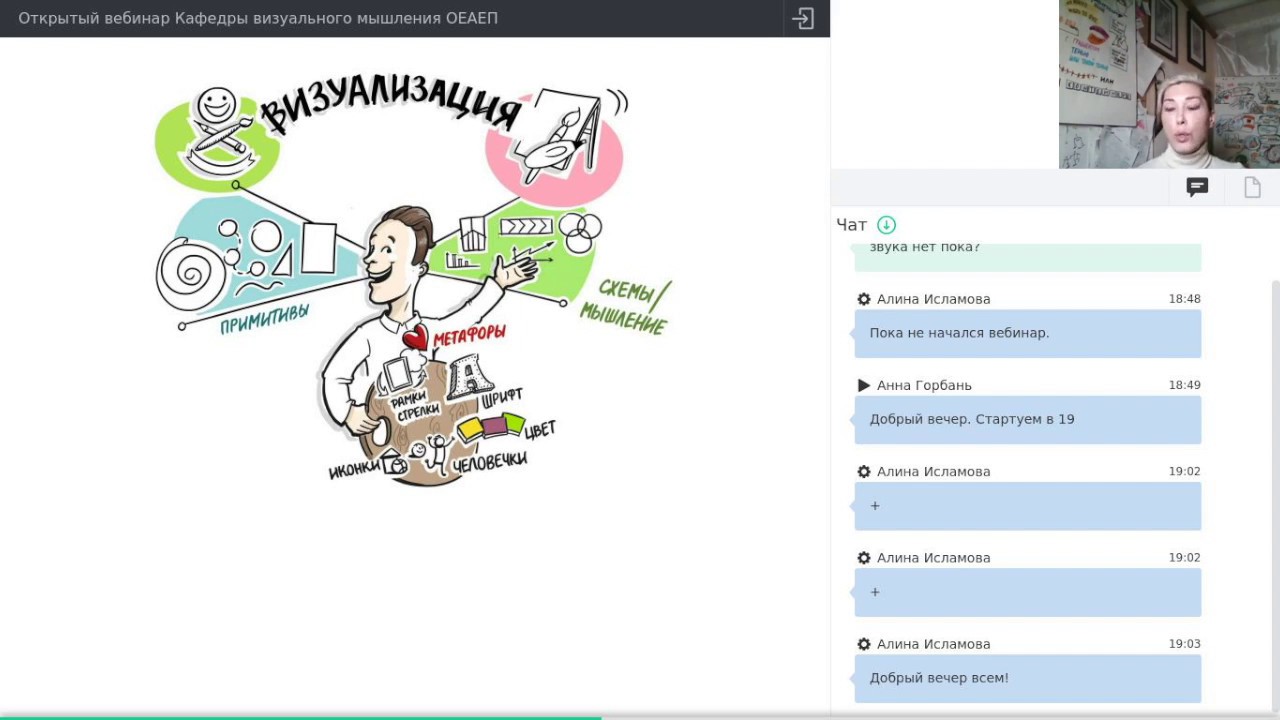Click the green progress bar at bottom
The image size is (1280, 720).
[300, 717]
